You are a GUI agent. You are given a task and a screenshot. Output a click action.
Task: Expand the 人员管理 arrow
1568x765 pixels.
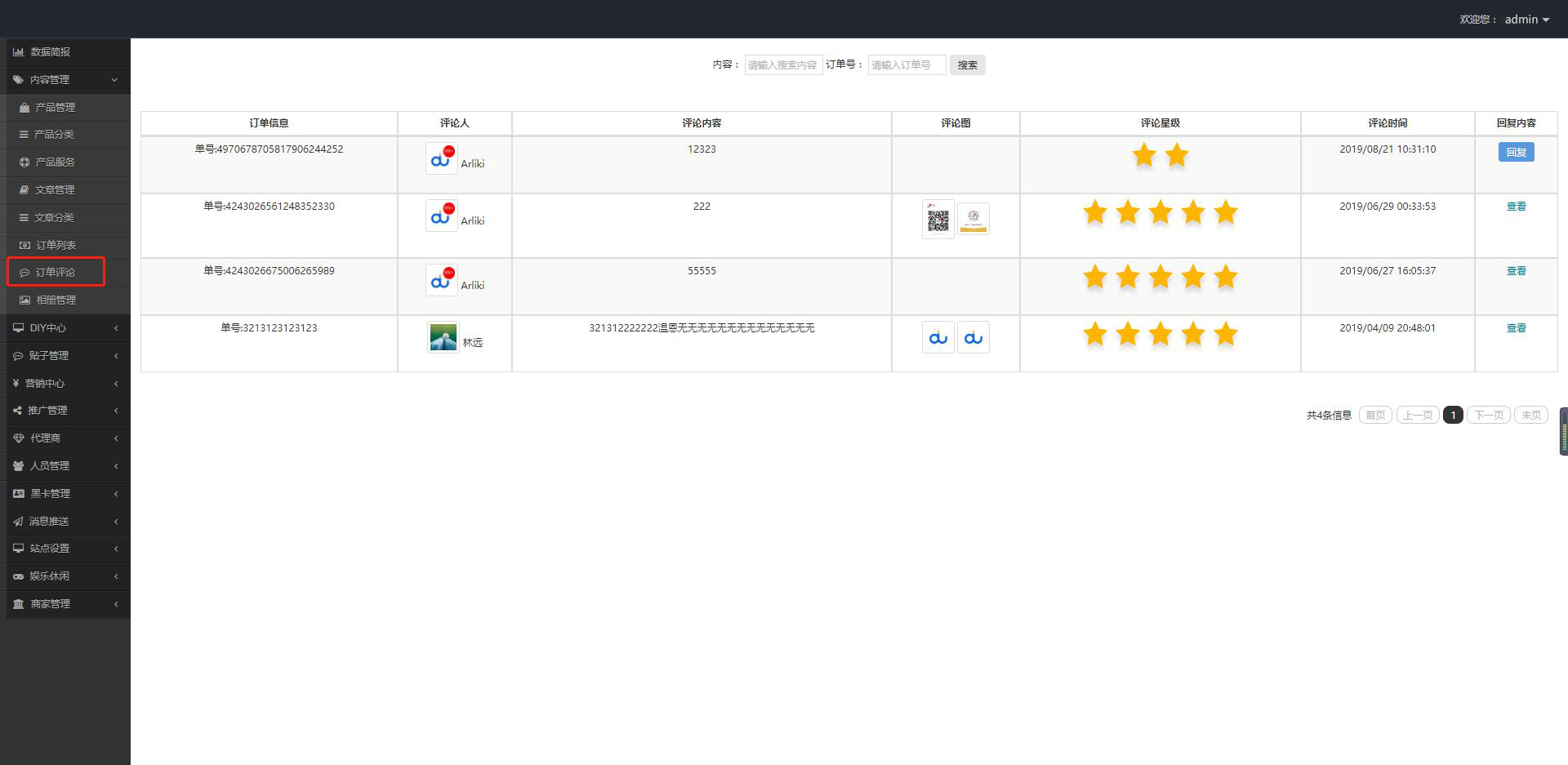click(x=116, y=466)
